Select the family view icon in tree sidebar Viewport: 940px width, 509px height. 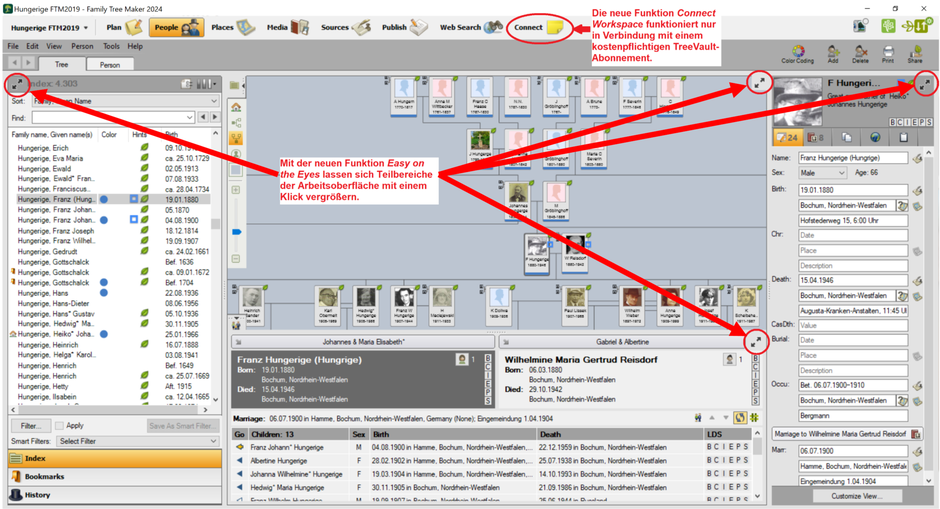point(236,138)
